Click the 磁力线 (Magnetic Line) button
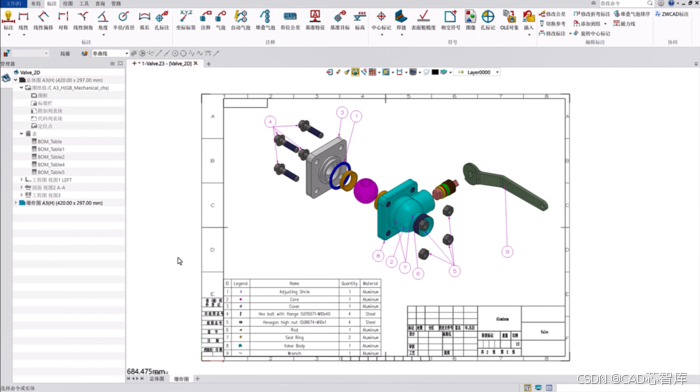Viewport: 700px width, 392px height. point(624,24)
